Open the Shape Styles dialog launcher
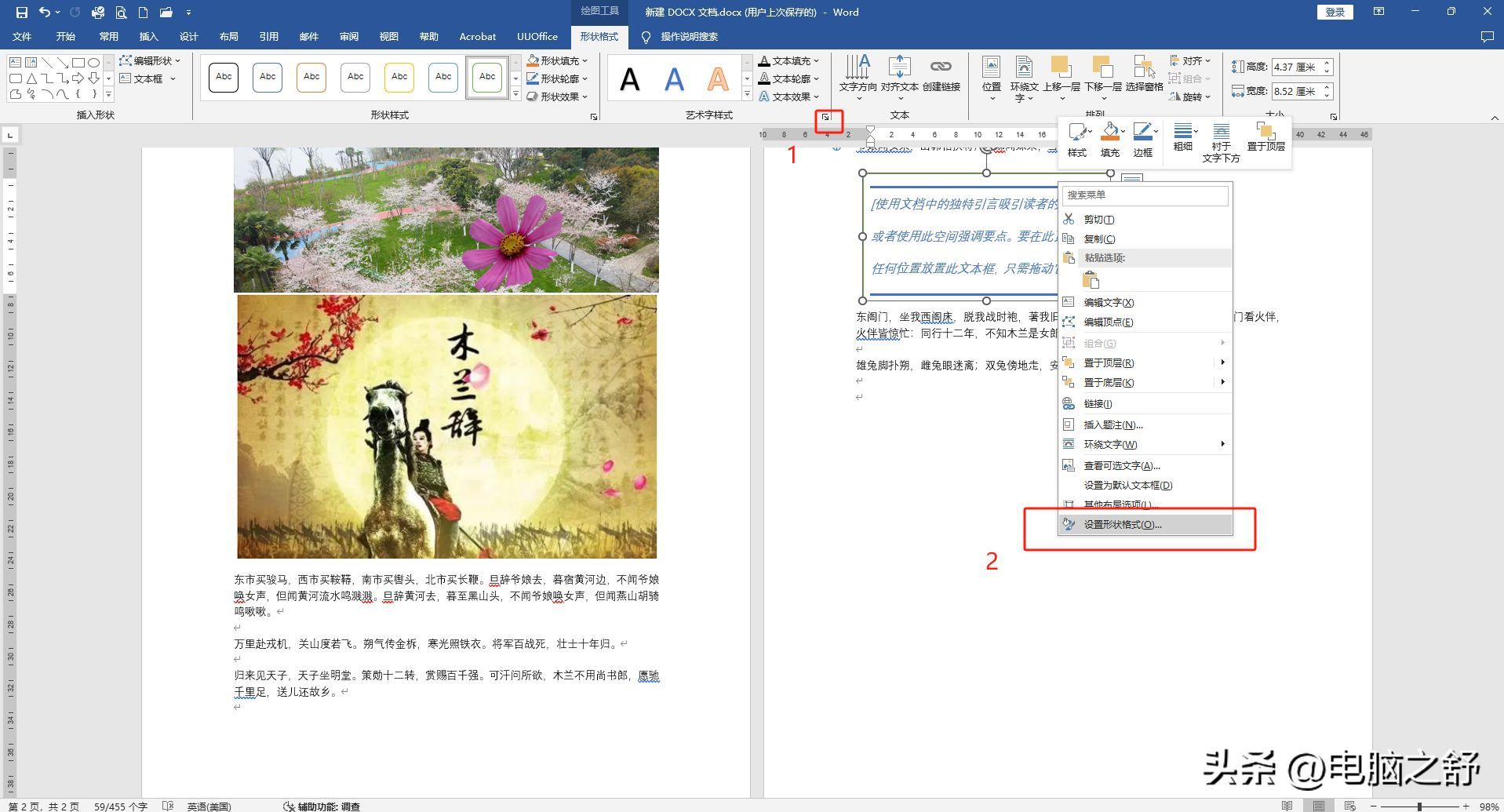This screenshot has width=1504, height=812. [x=593, y=117]
